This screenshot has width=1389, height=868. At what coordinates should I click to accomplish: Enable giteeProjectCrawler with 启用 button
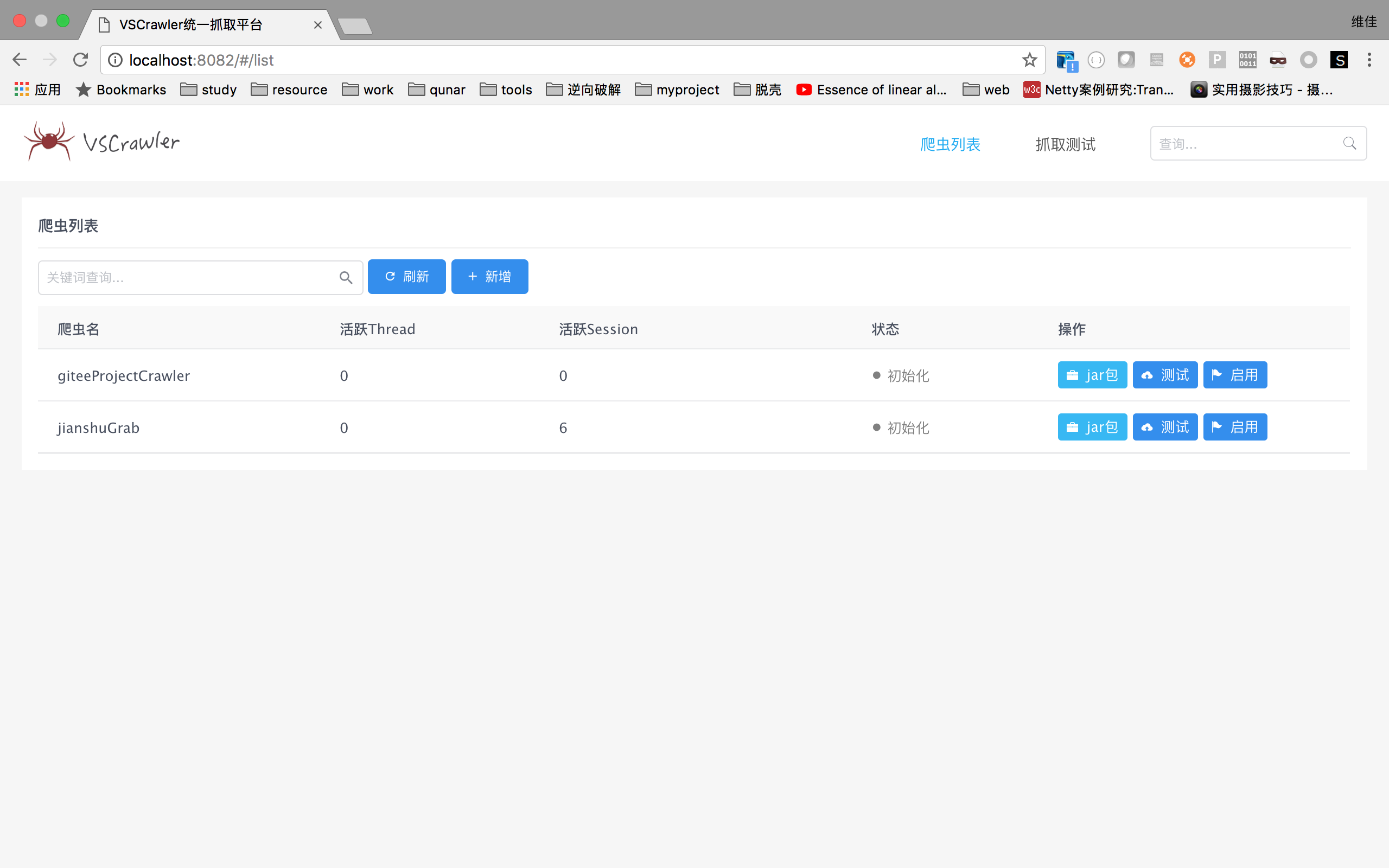(1234, 375)
